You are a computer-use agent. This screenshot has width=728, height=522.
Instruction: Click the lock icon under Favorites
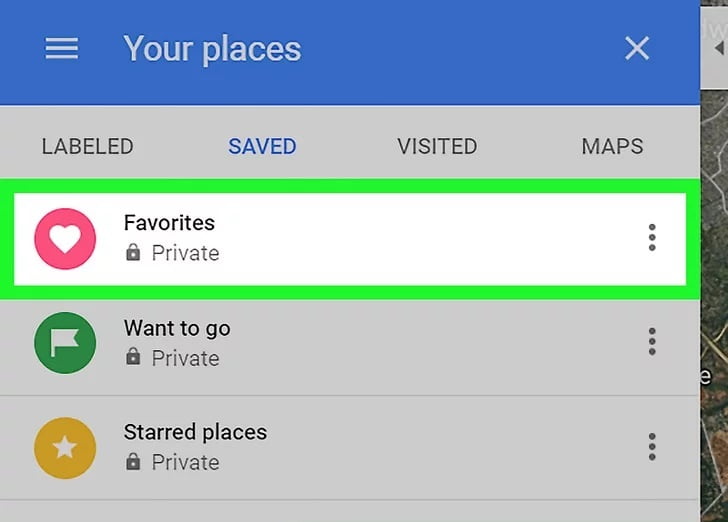[133, 252]
